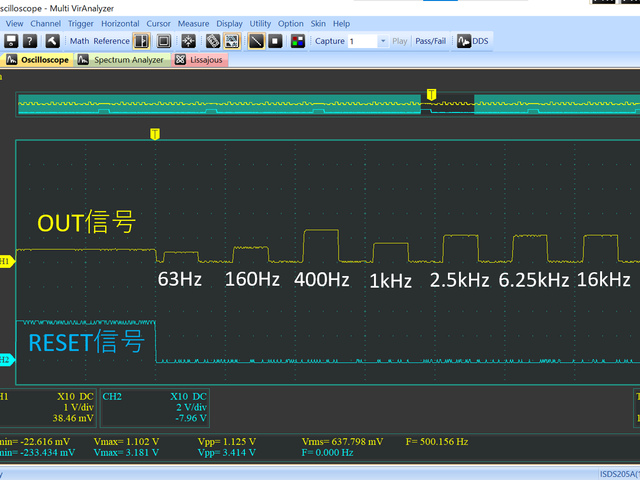This screenshot has width=640, height=480.
Task: Click the Reference waveform button
Action: [x=112, y=41]
